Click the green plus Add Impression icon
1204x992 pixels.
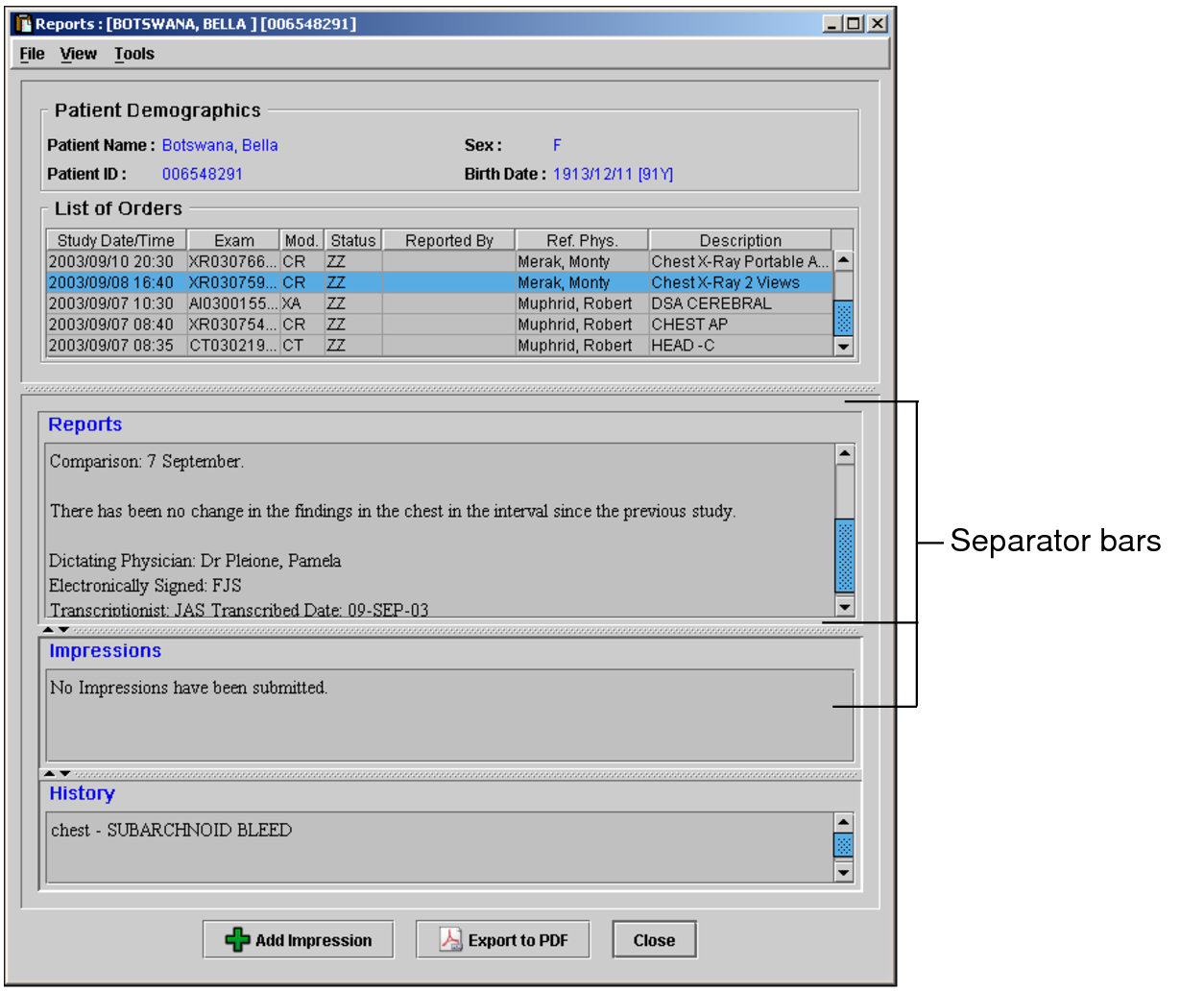(x=237, y=940)
